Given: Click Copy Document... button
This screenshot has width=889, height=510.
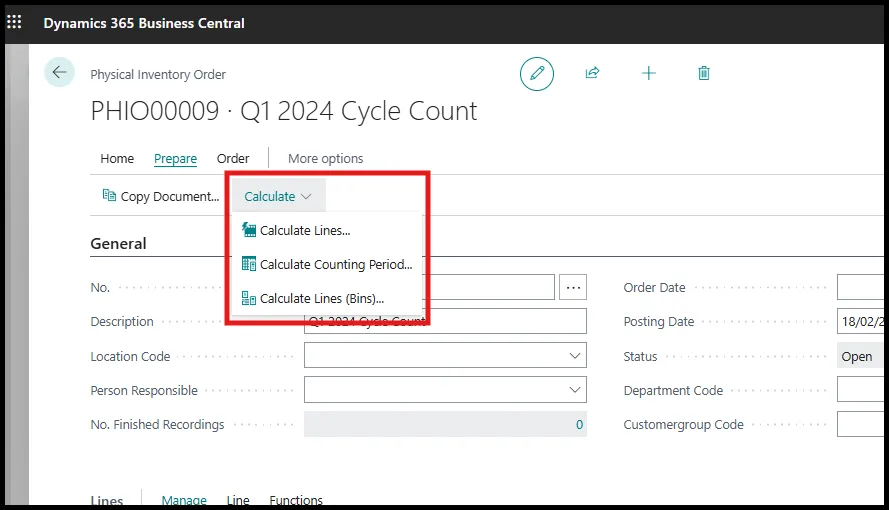Looking at the screenshot, I should click(x=161, y=196).
